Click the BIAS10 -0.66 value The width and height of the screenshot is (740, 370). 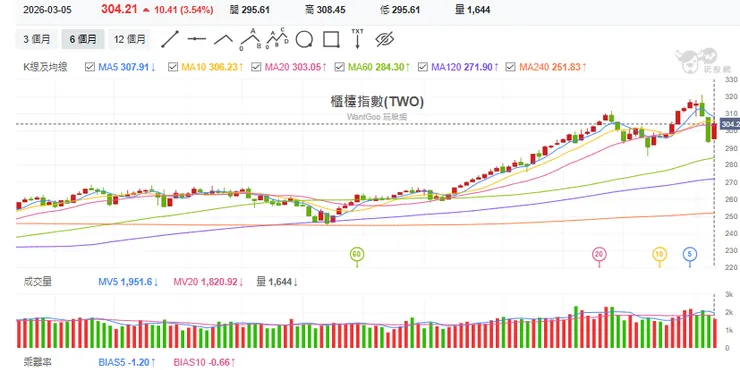pos(204,362)
